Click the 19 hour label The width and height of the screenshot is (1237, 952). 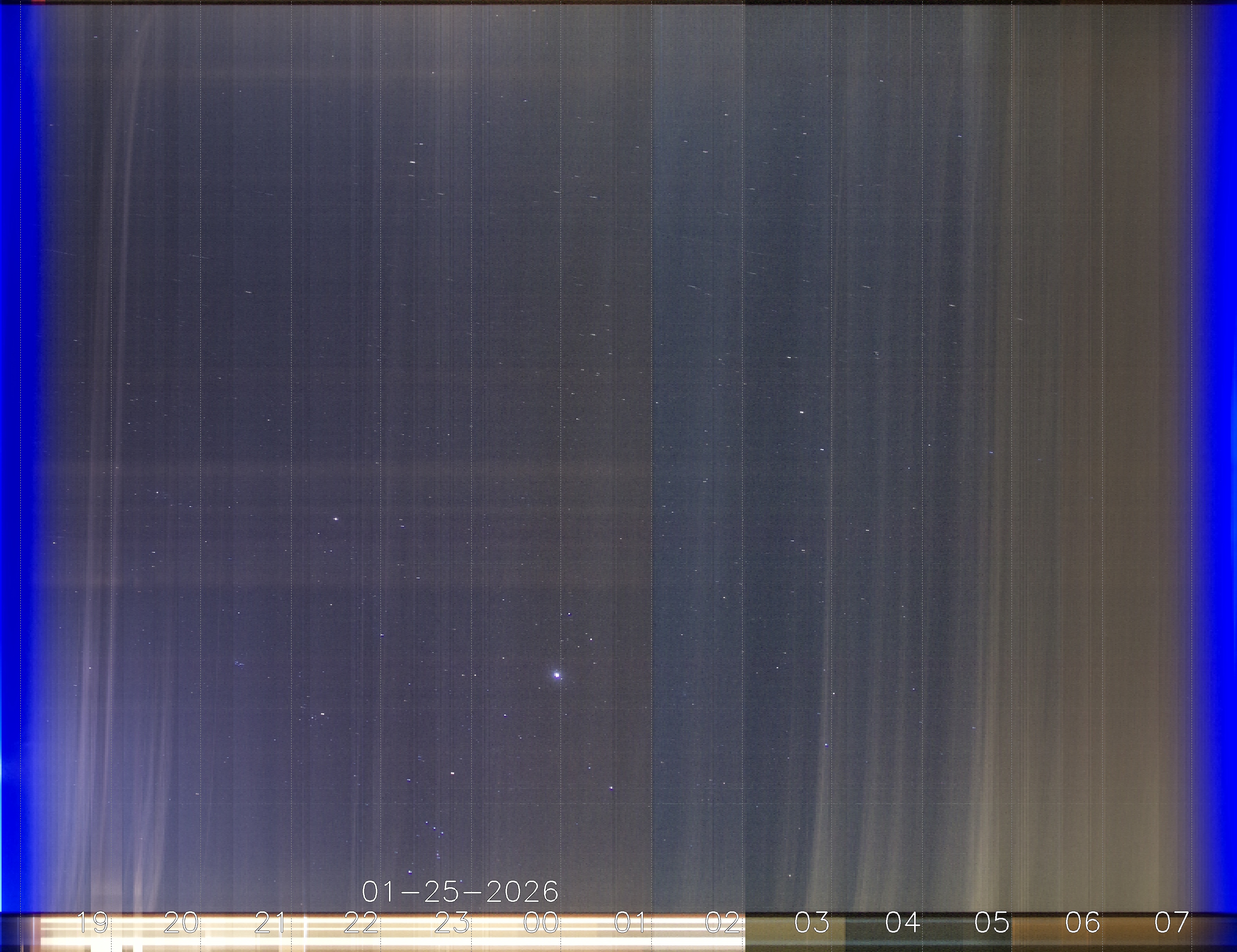pyautogui.click(x=92, y=923)
